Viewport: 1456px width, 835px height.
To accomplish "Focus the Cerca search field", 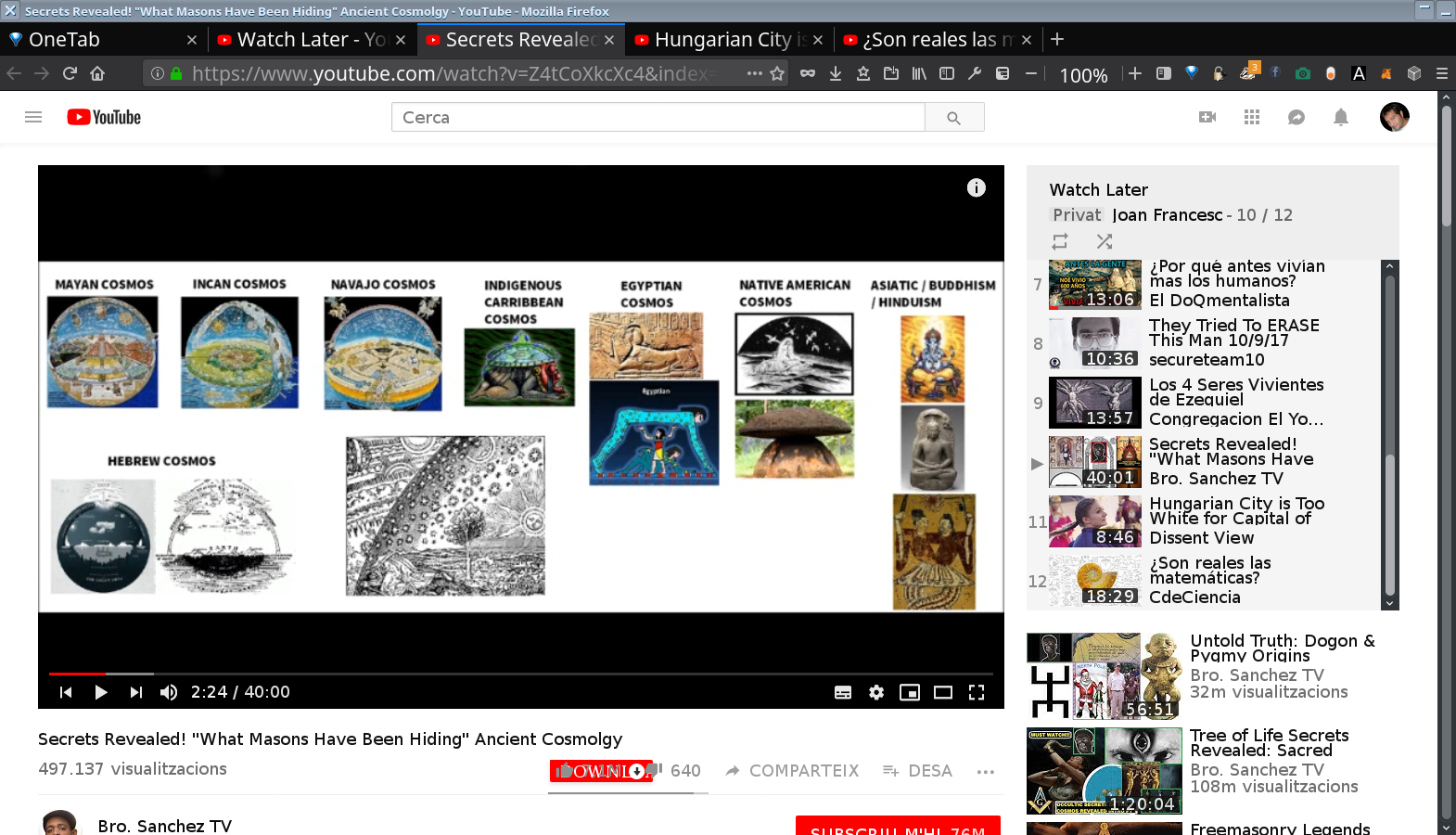I will click(658, 118).
